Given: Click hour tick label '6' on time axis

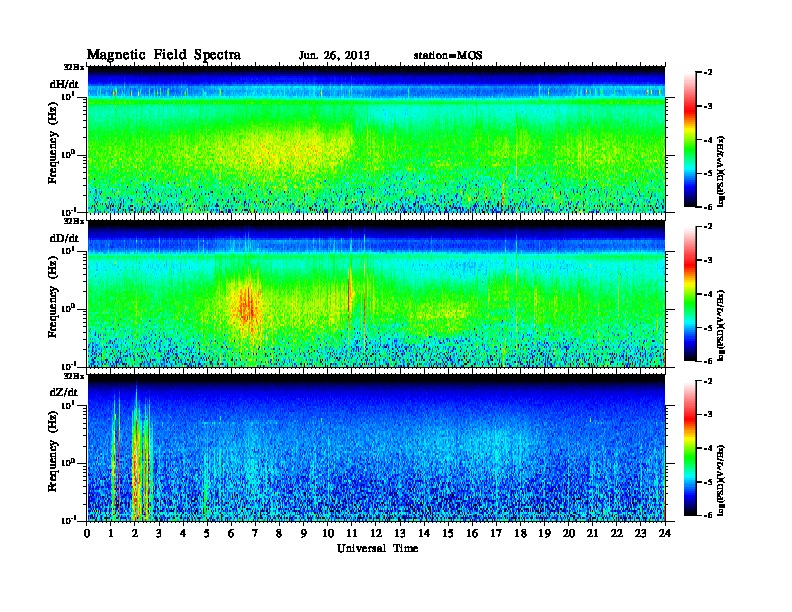Looking at the screenshot, I should pyautogui.click(x=231, y=534).
